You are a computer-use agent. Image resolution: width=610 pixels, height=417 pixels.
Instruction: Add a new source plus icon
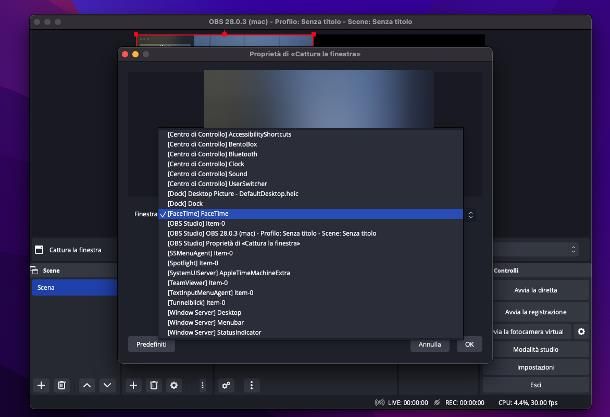click(x=133, y=385)
